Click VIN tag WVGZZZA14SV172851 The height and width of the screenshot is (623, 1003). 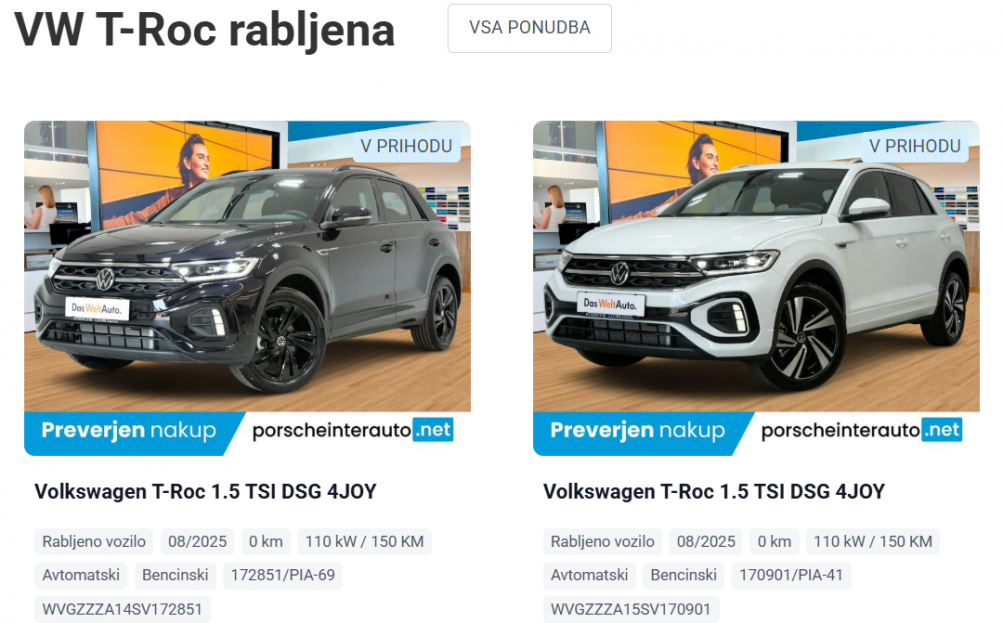(x=122, y=610)
